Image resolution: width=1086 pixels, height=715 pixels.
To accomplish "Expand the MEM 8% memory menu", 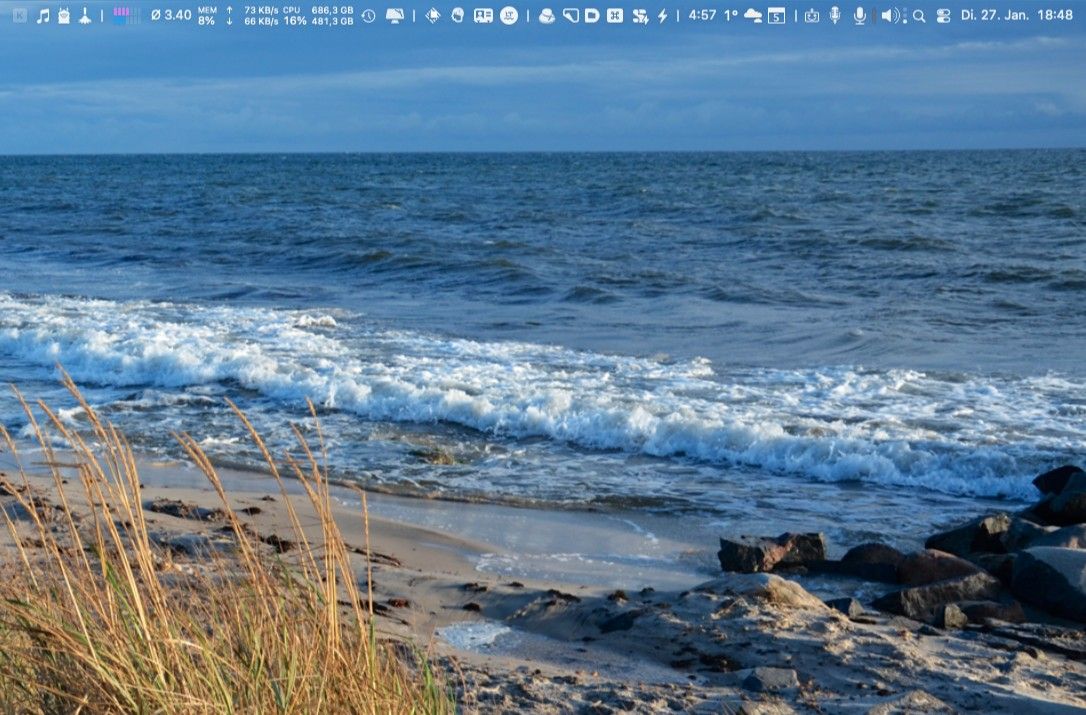I will 207,15.
